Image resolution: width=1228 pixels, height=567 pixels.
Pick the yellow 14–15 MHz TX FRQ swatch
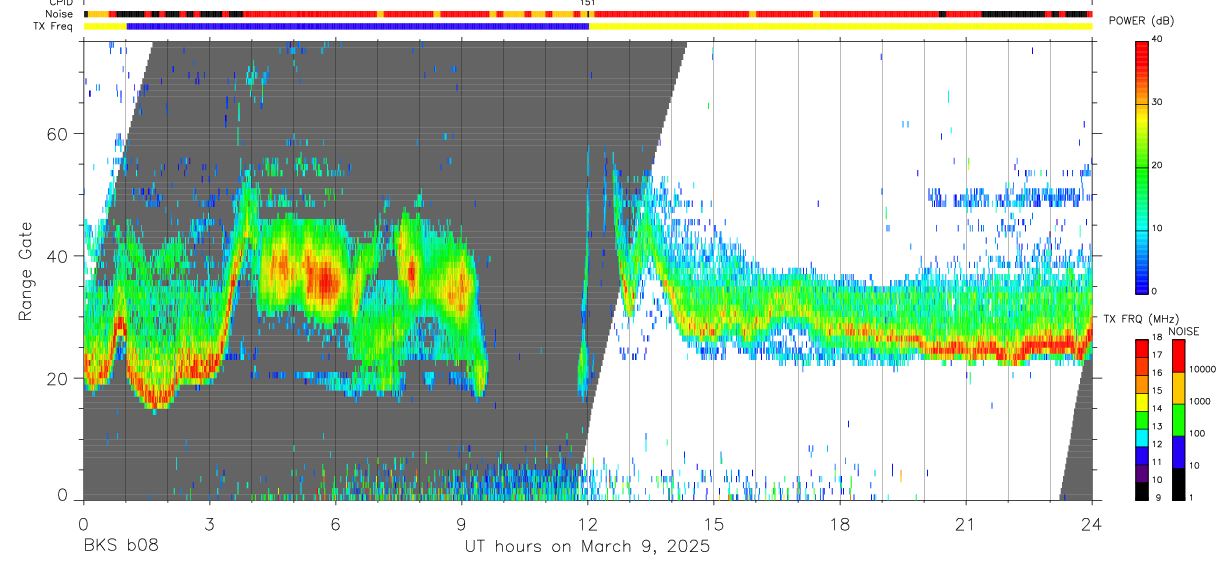coord(1141,400)
